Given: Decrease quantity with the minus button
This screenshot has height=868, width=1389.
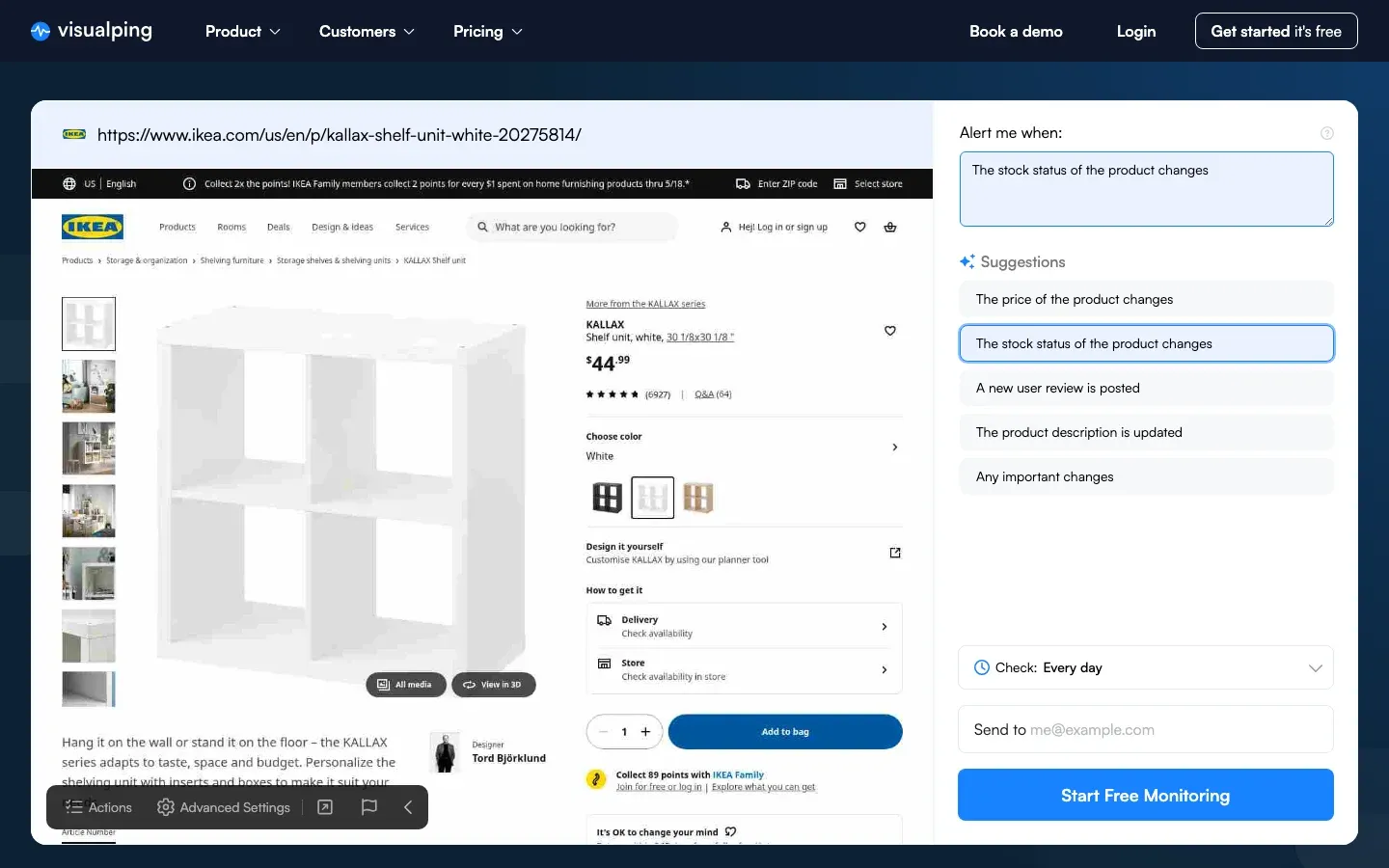Looking at the screenshot, I should (x=604, y=732).
